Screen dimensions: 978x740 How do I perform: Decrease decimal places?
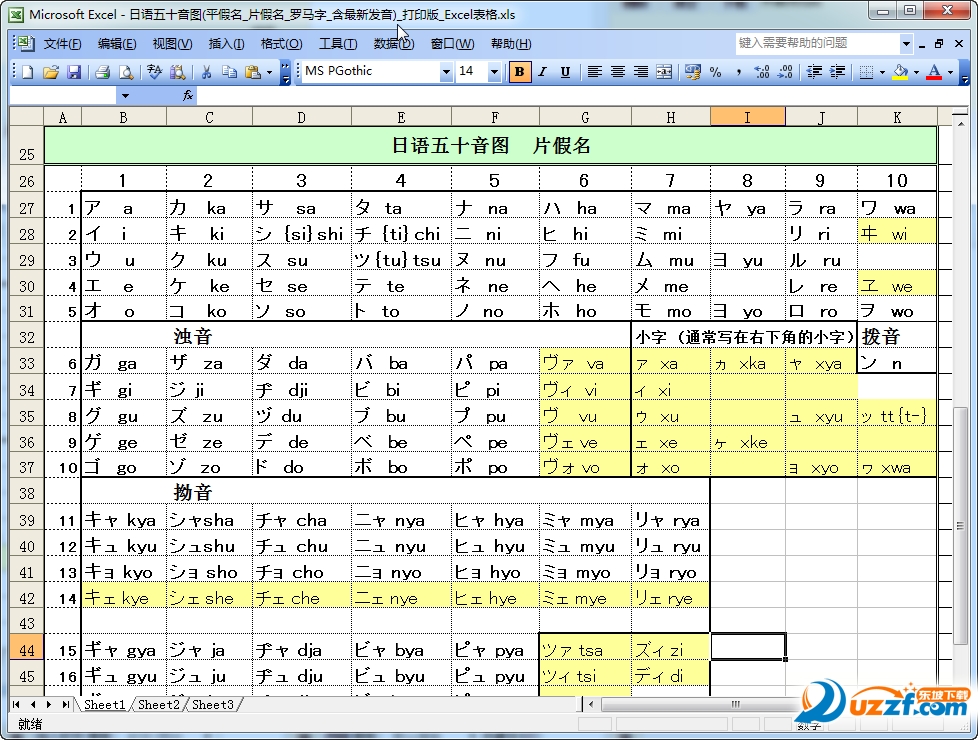785,72
